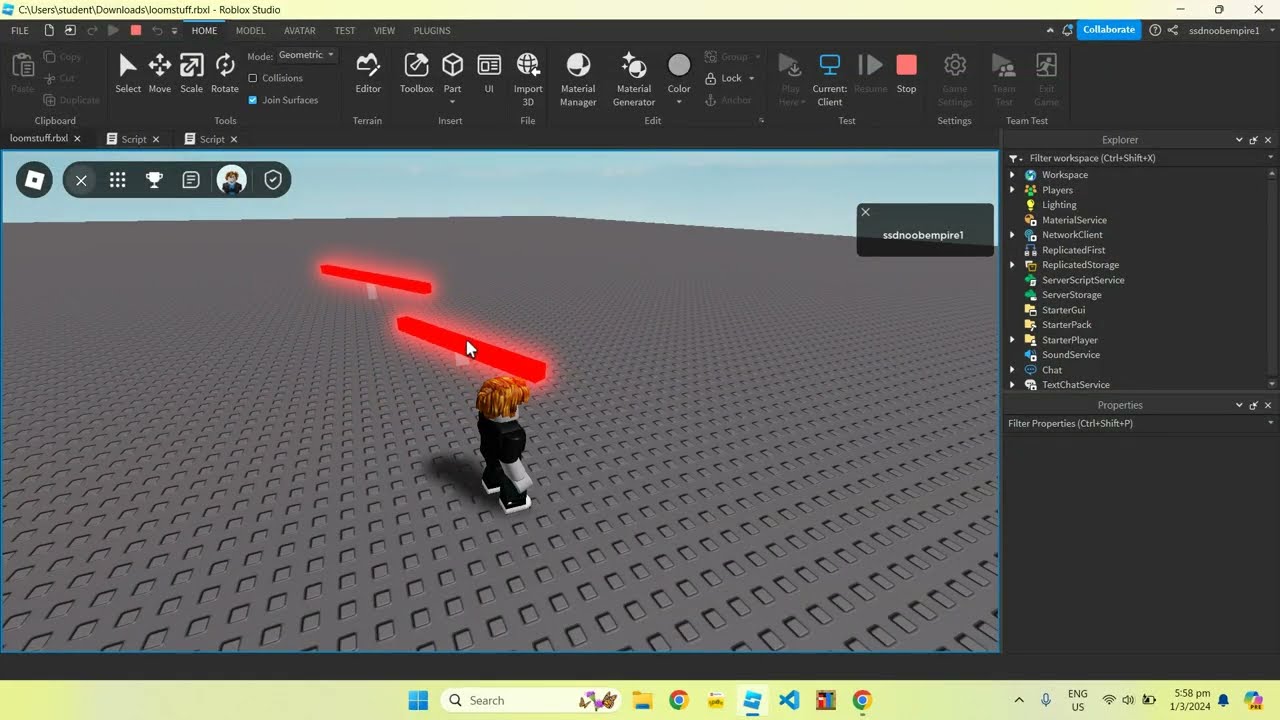
Task: Choose the Scale tool
Action: (191, 74)
